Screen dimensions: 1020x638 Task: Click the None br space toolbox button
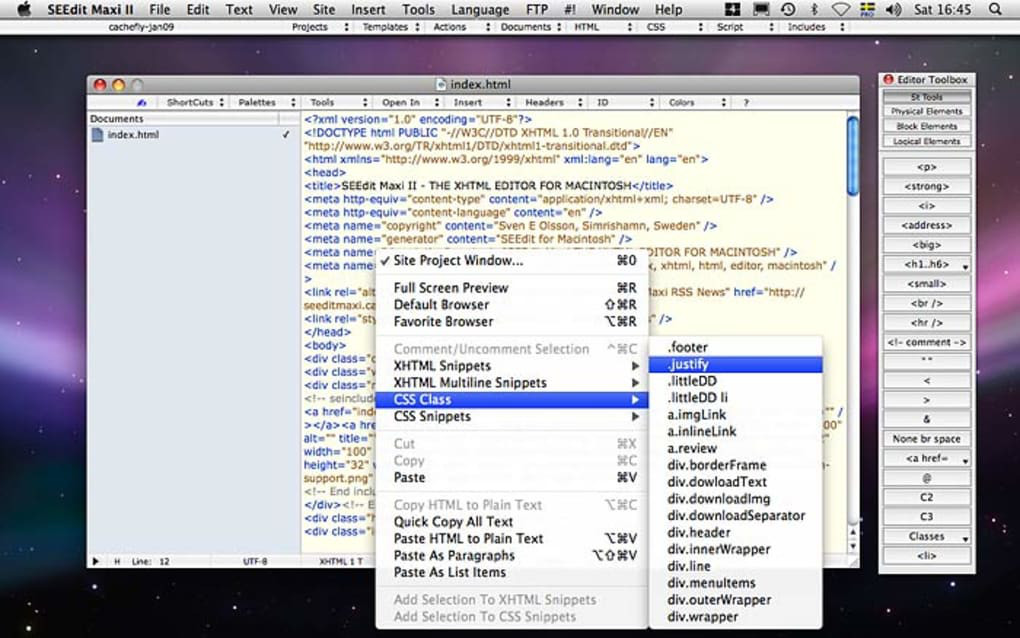click(926, 440)
